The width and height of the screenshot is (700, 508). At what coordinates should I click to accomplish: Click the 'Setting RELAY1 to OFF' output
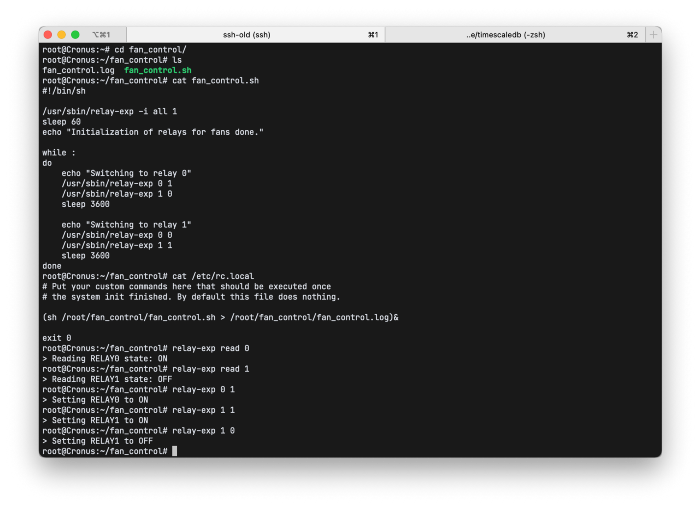(98, 441)
